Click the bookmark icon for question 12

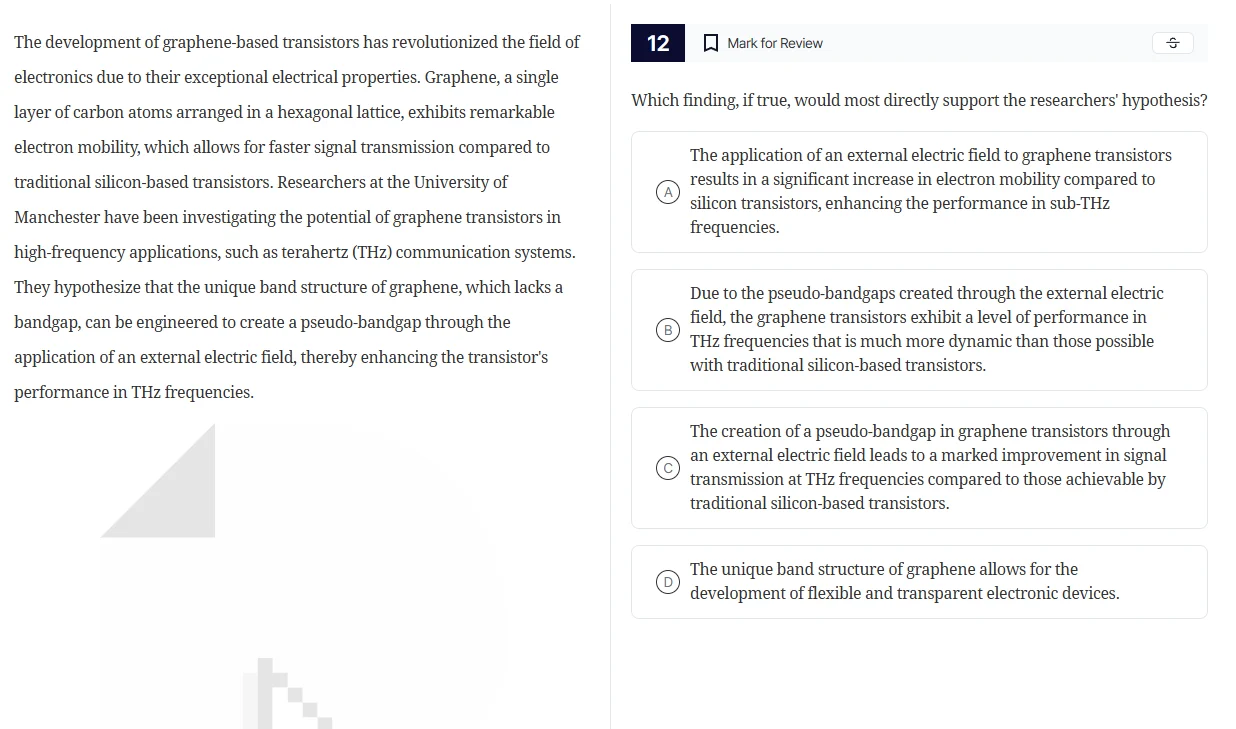(711, 43)
